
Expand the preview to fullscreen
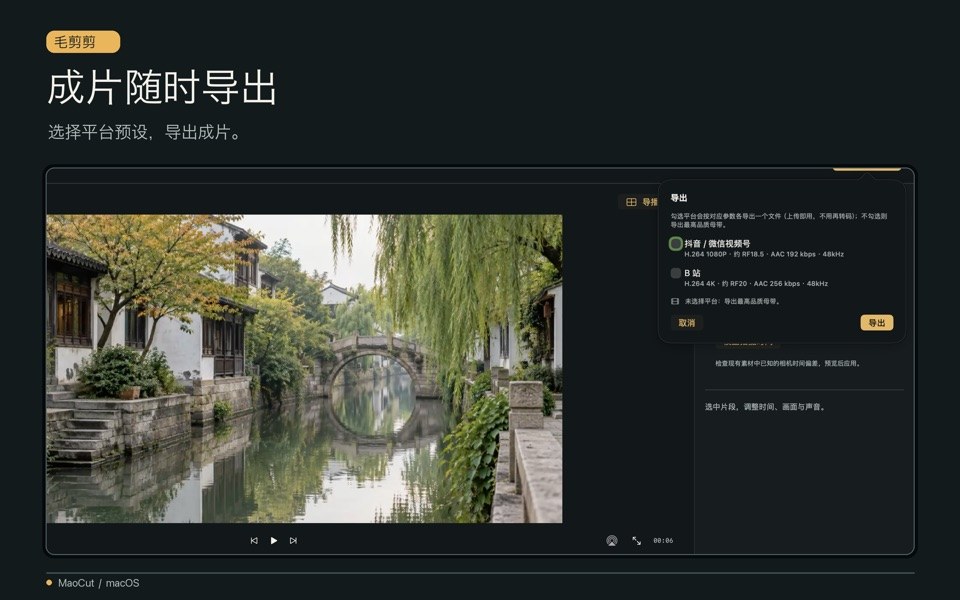click(x=637, y=541)
